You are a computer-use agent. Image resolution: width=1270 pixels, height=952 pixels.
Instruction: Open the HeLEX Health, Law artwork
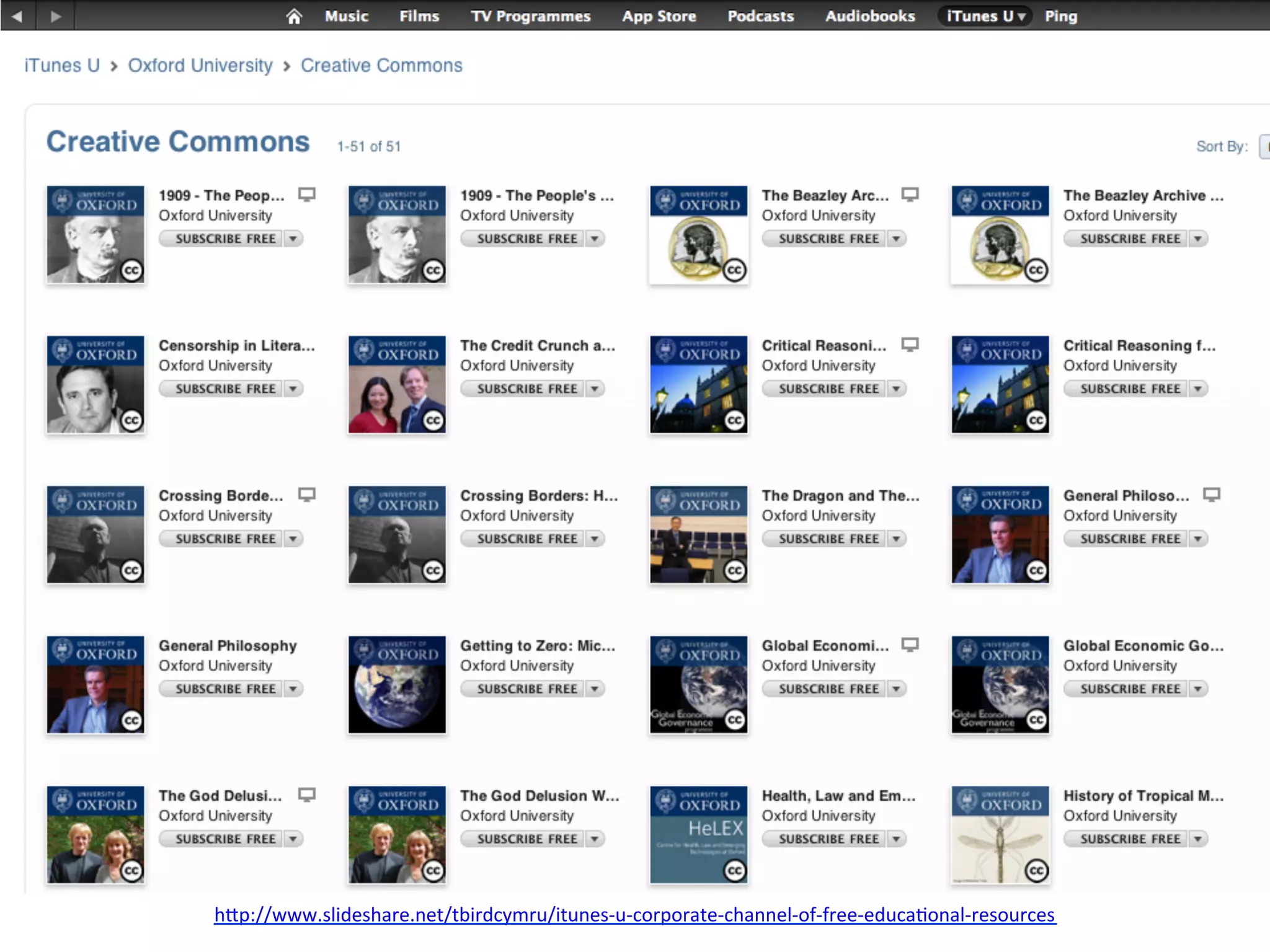[699, 834]
